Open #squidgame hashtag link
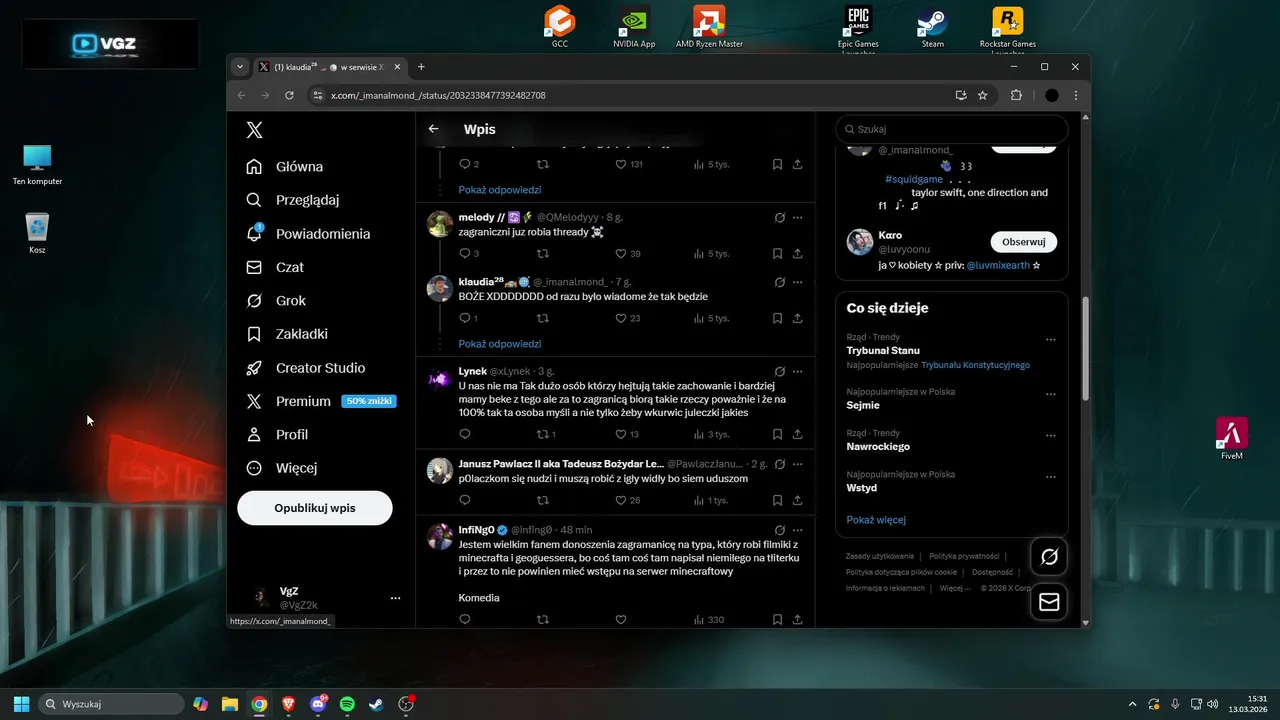The image size is (1280, 720). pyautogui.click(x=914, y=179)
